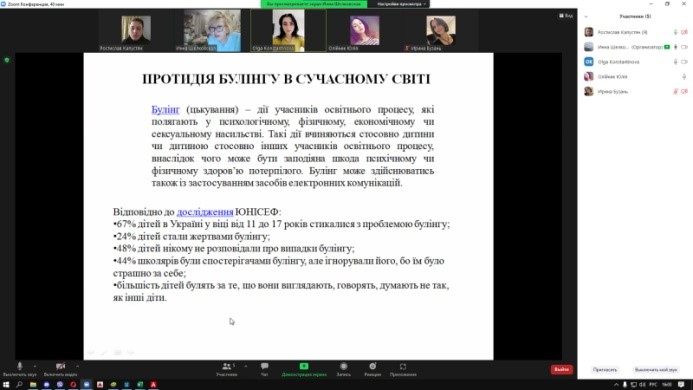Open the Chat panel icon

pyautogui.click(x=264, y=367)
